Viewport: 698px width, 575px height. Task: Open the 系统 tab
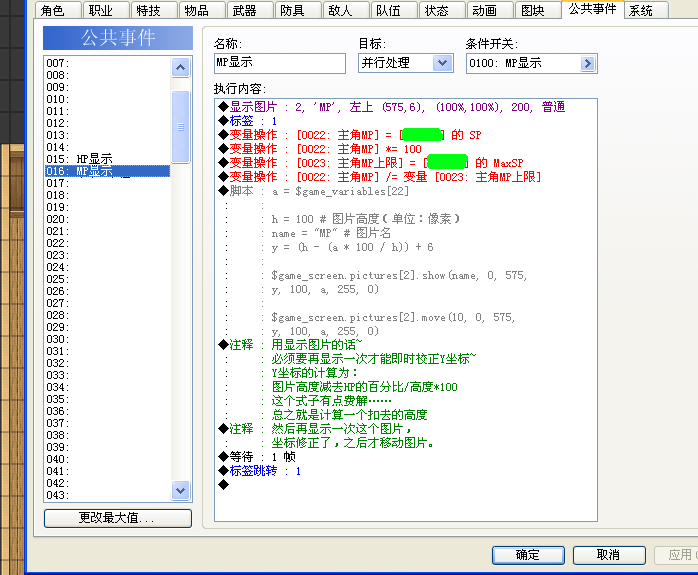(646, 10)
